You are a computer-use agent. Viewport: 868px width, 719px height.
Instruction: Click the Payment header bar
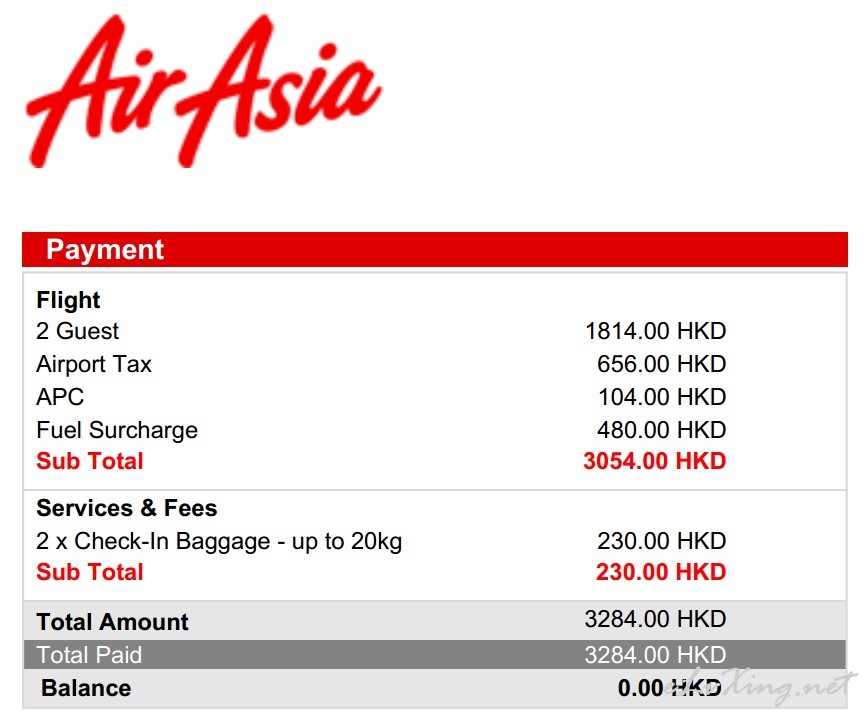[435, 250]
